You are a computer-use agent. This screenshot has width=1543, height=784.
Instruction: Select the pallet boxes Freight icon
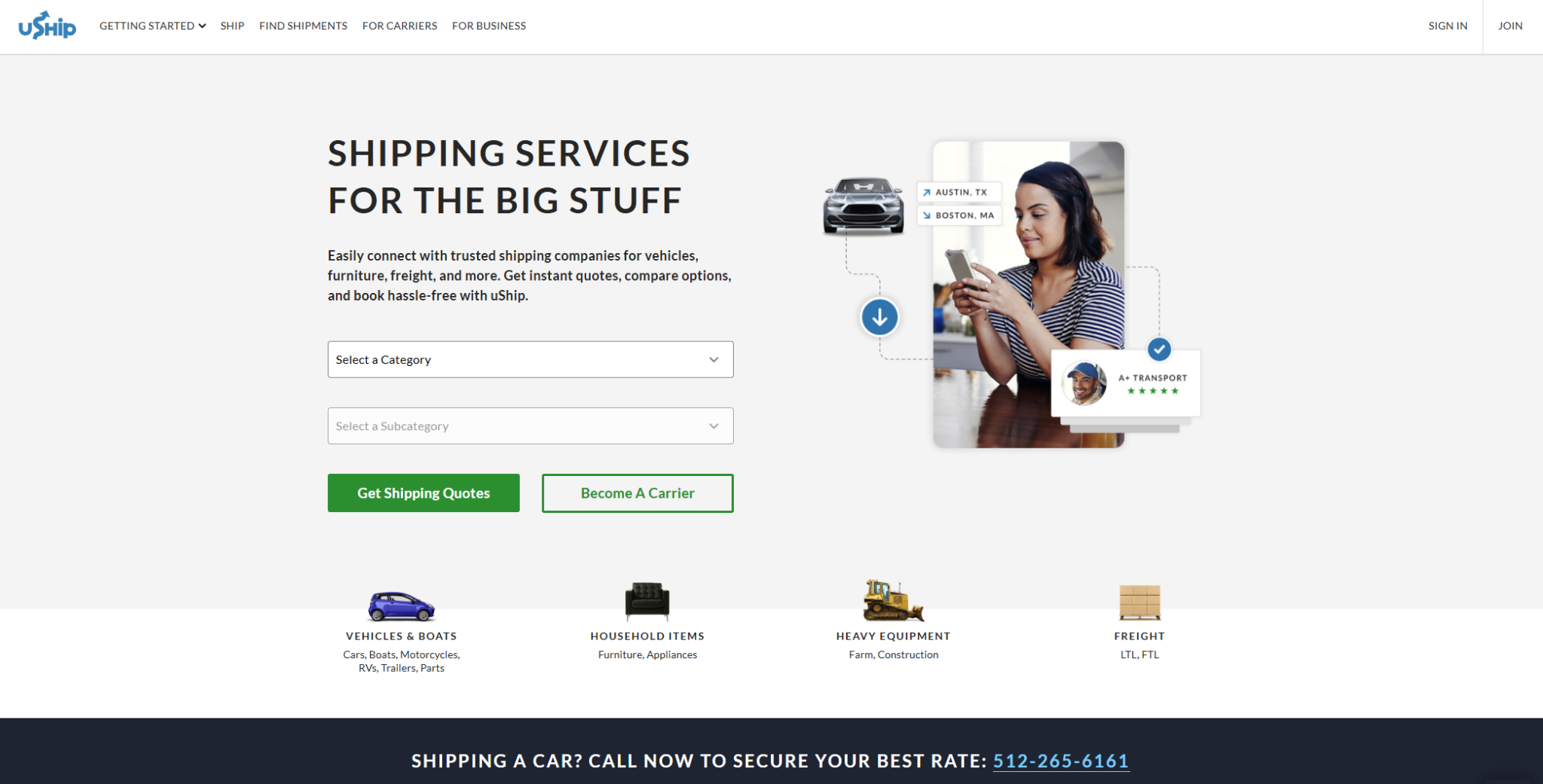click(x=1139, y=602)
